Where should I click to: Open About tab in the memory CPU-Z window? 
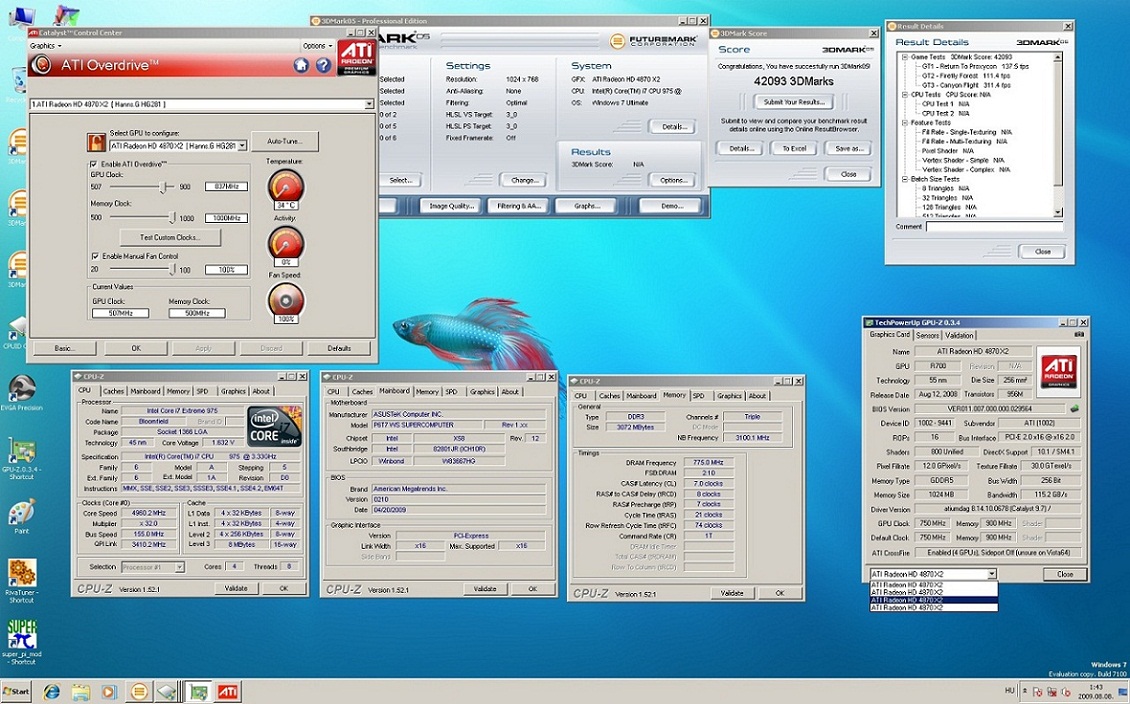pos(757,396)
